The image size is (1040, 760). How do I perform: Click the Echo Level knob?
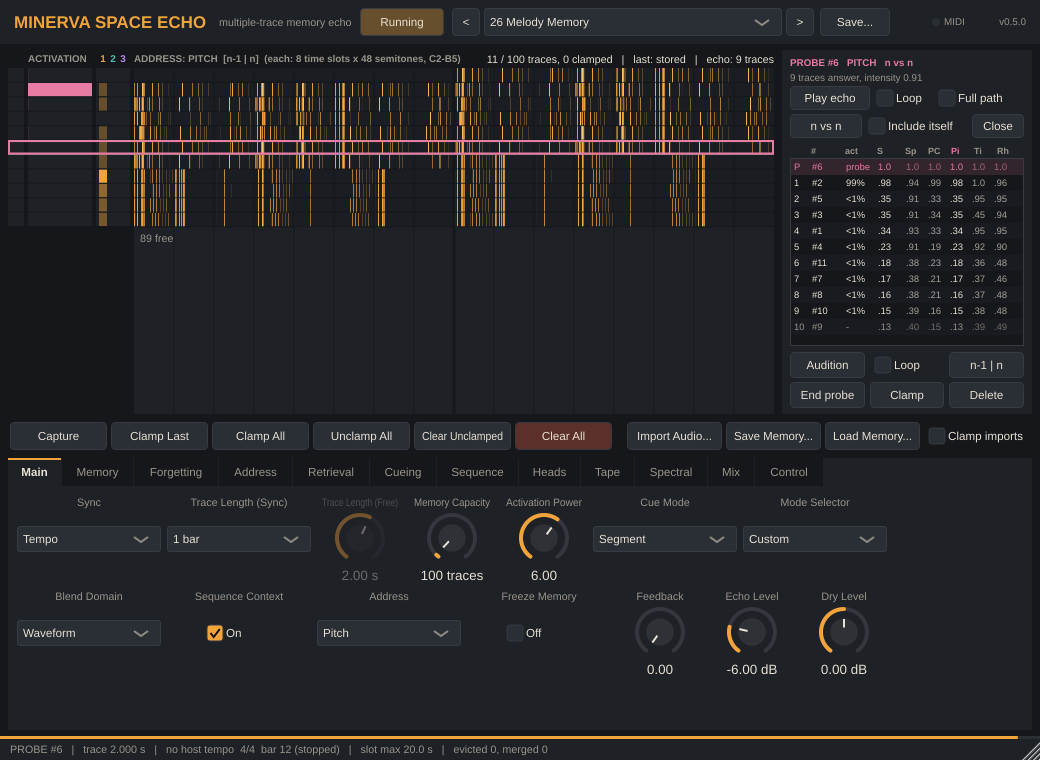(x=751, y=632)
